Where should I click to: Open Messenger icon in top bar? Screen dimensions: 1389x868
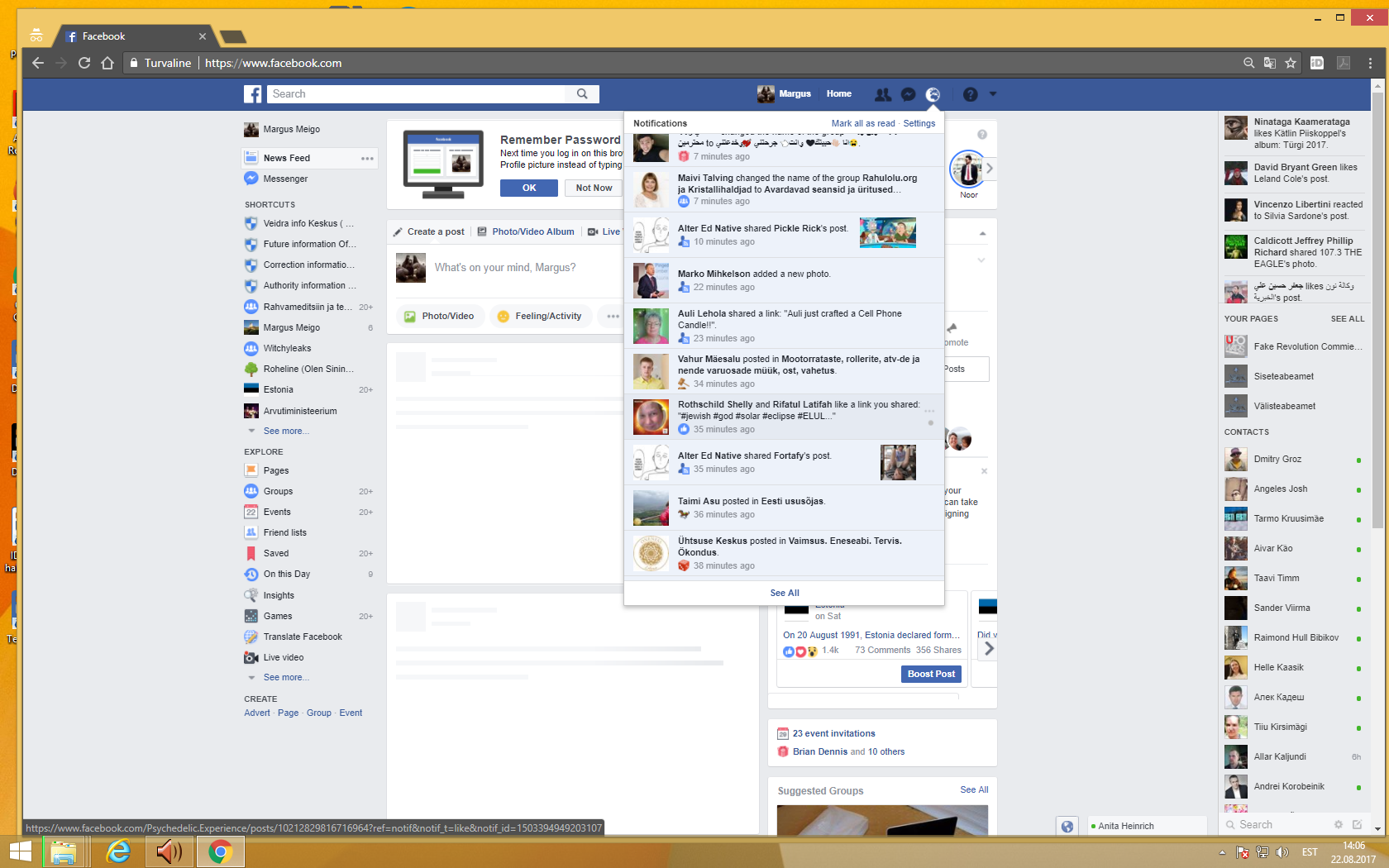coord(908,94)
